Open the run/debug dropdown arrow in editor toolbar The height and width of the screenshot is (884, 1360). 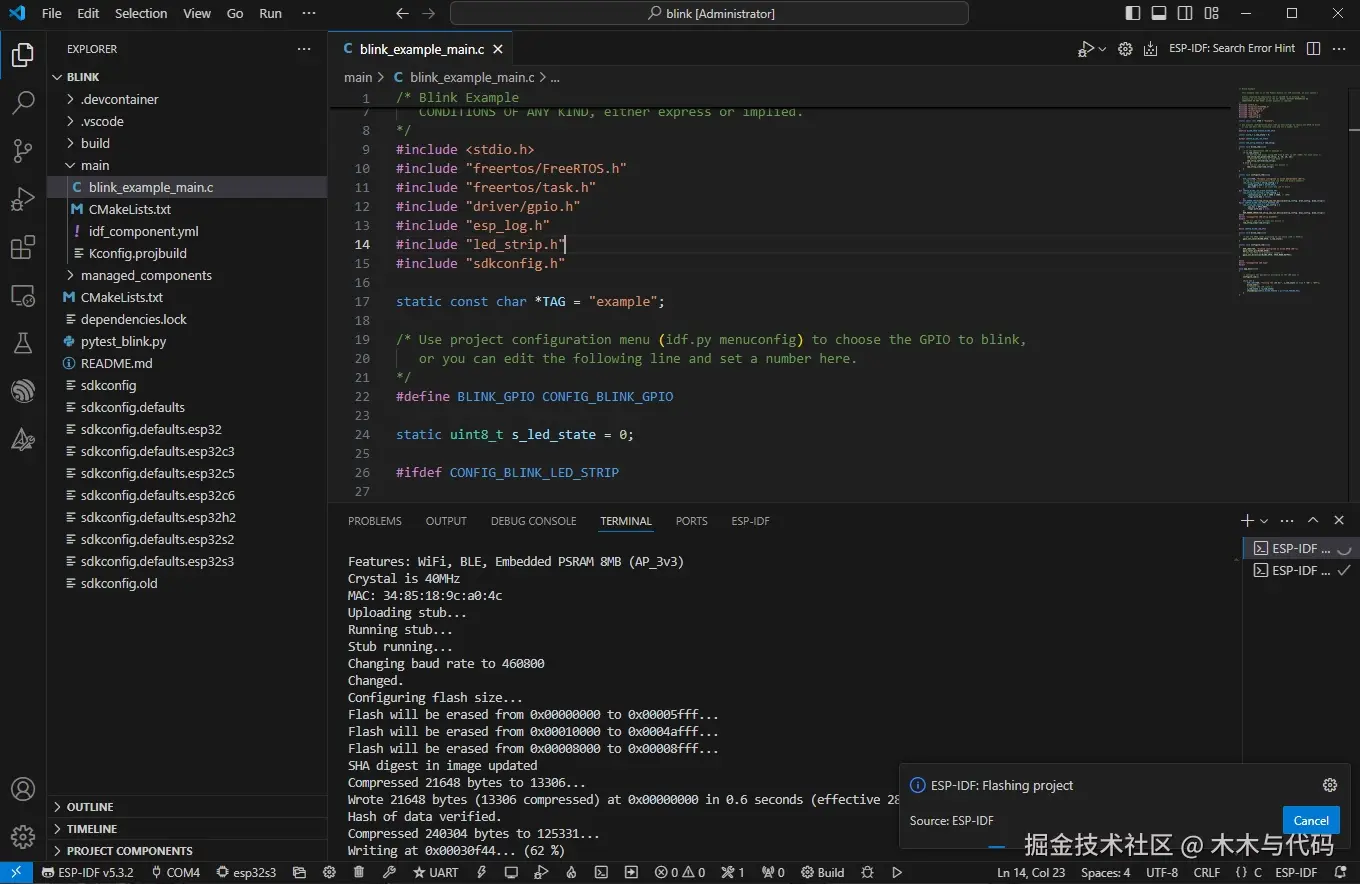coord(1102,49)
